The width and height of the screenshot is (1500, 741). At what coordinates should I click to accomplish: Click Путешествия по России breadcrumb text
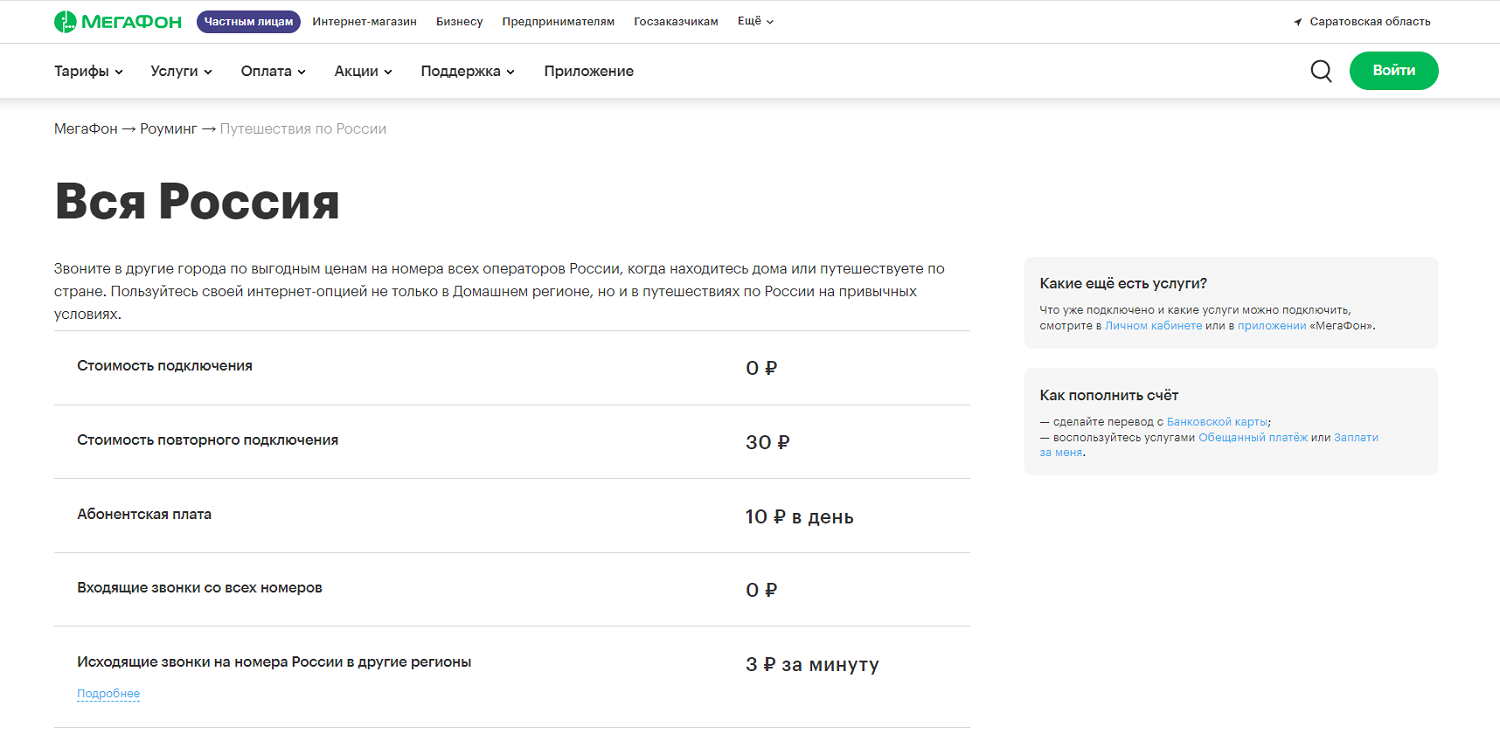coord(303,129)
